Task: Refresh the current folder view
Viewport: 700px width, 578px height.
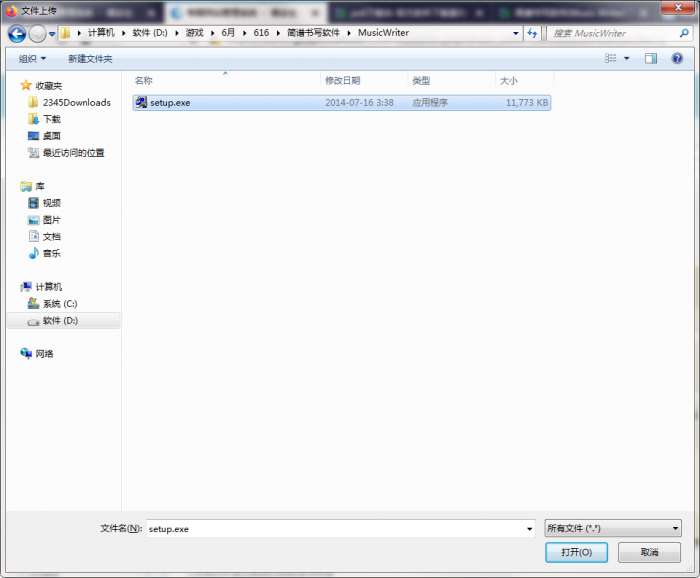Action: pos(532,33)
